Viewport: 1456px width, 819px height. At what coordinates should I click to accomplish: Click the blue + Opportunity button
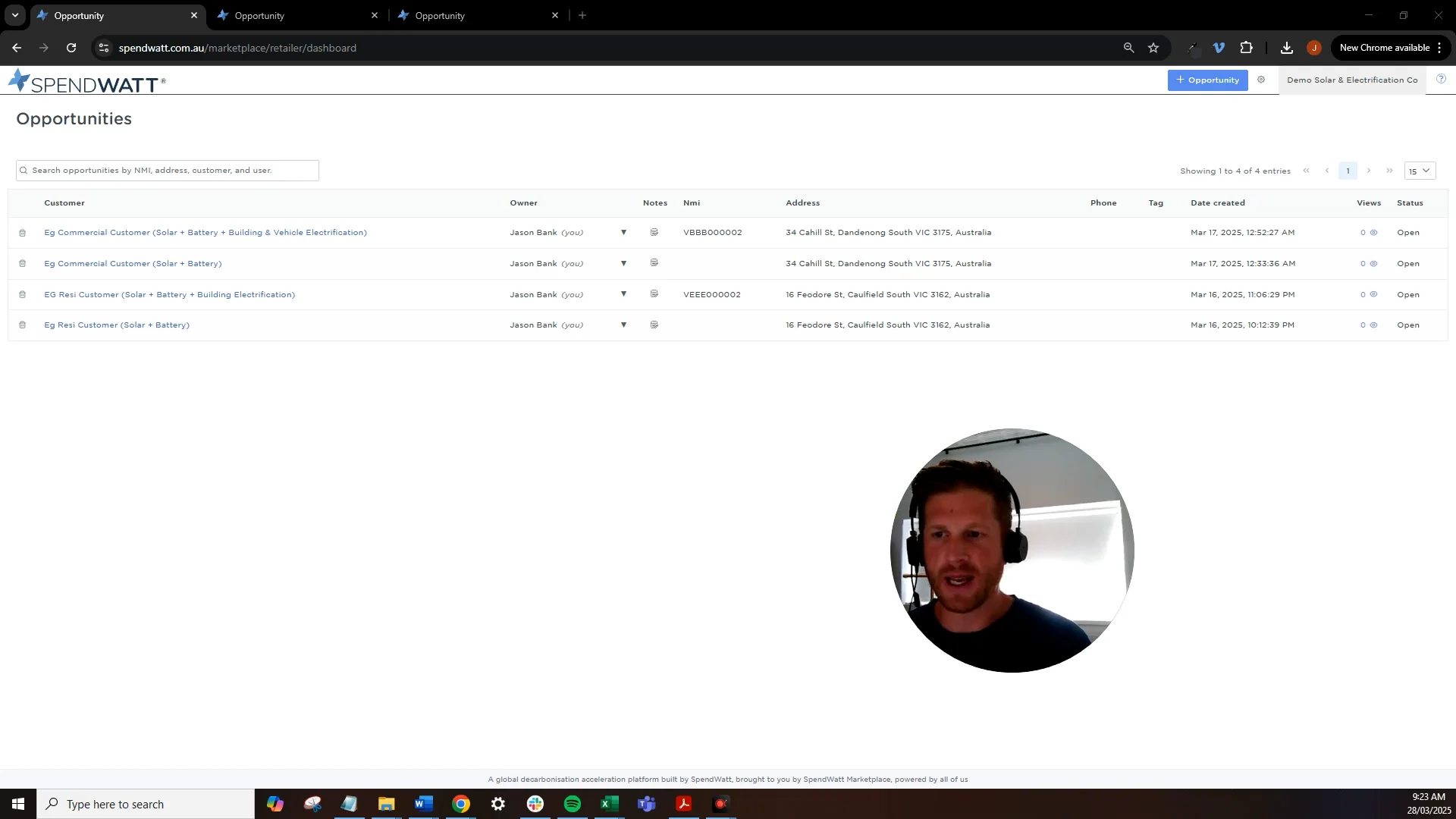point(1207,80)
